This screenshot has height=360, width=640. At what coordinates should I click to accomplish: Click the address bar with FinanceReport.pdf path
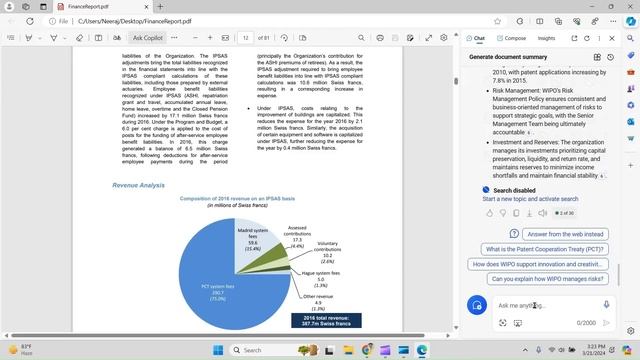(x=269, y=21)
